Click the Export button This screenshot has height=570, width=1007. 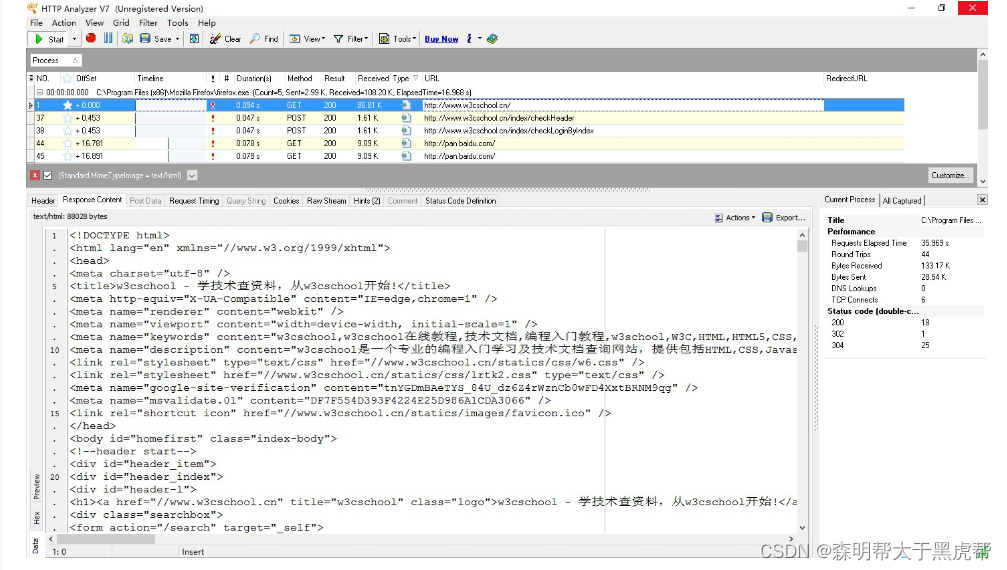[x=784, y=218]
